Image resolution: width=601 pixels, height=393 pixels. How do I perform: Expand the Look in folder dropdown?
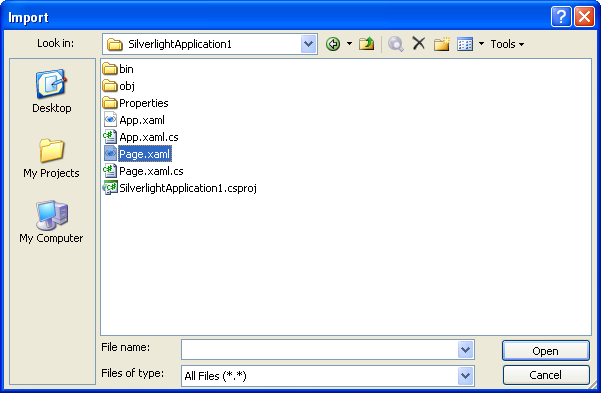pyautogui.click(x=309, y=44)
